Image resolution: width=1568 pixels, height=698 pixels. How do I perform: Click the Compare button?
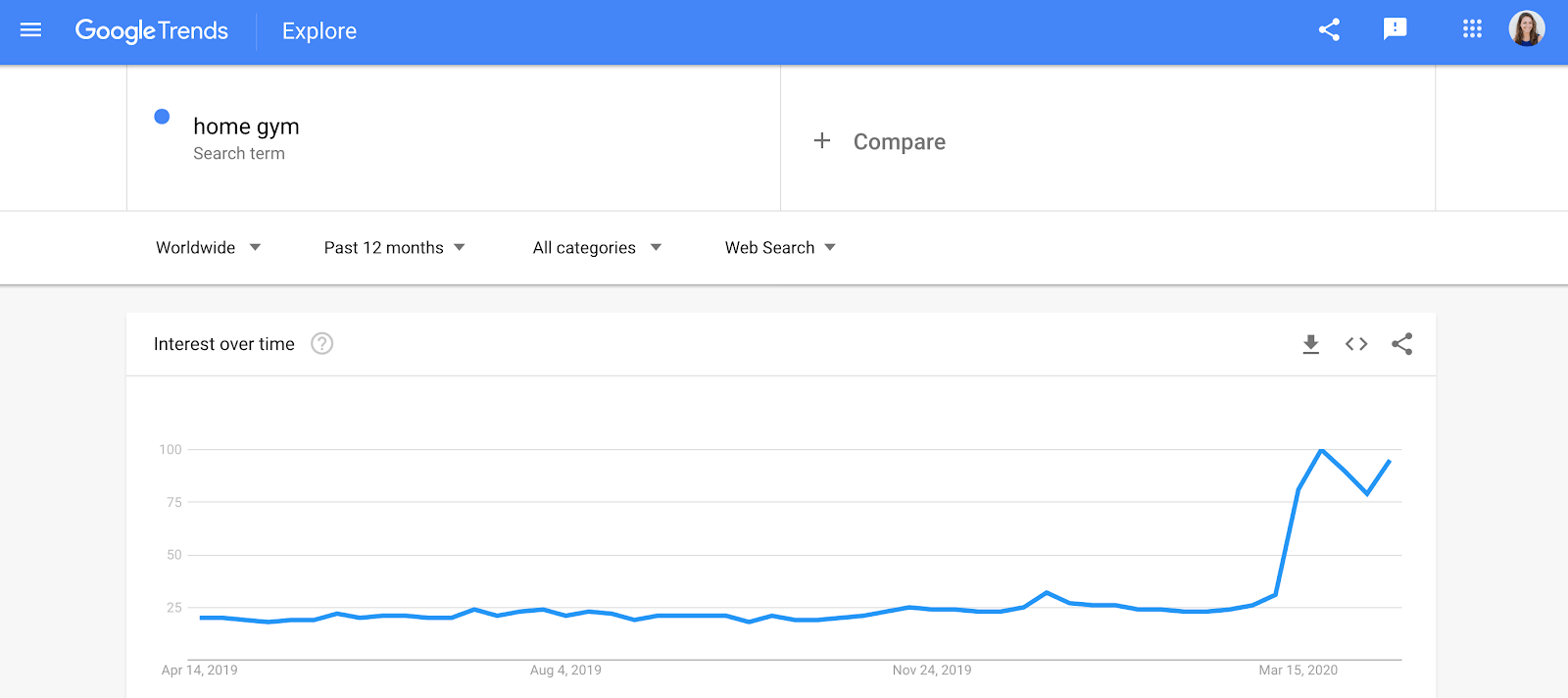point(899,142)
